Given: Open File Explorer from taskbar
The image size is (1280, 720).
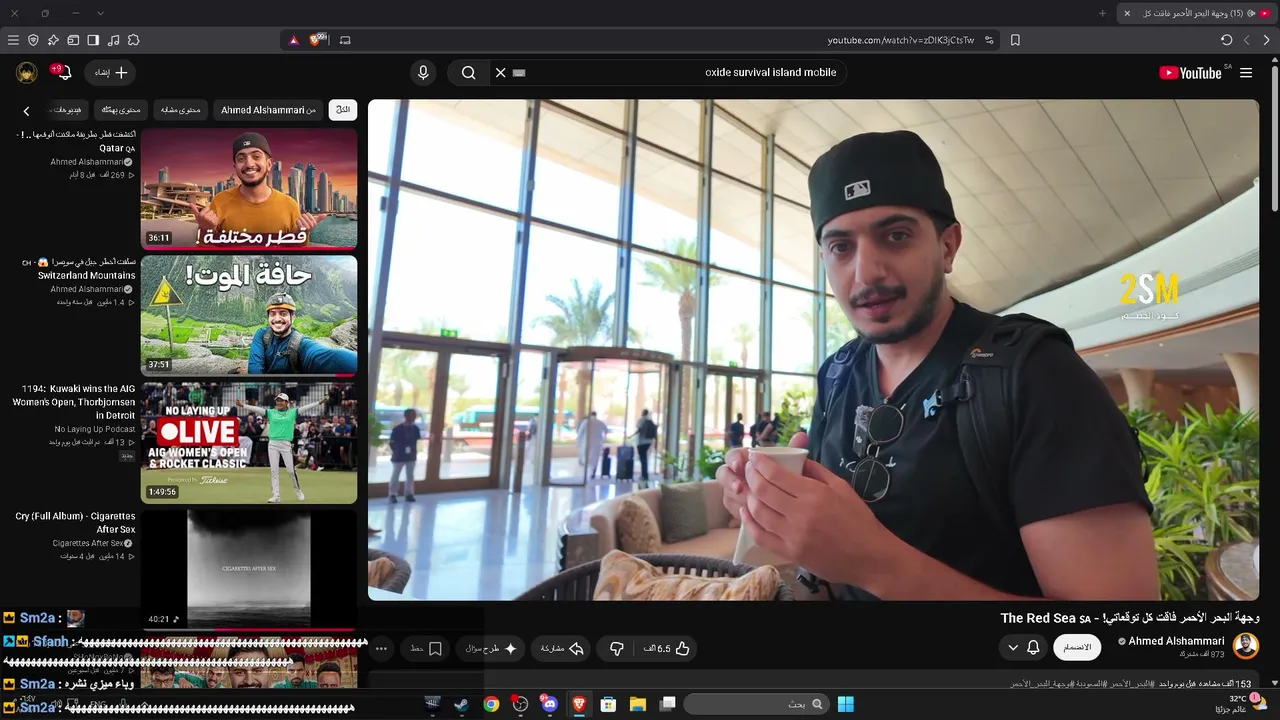Looking at the screenshot, I should pos(638,704).
